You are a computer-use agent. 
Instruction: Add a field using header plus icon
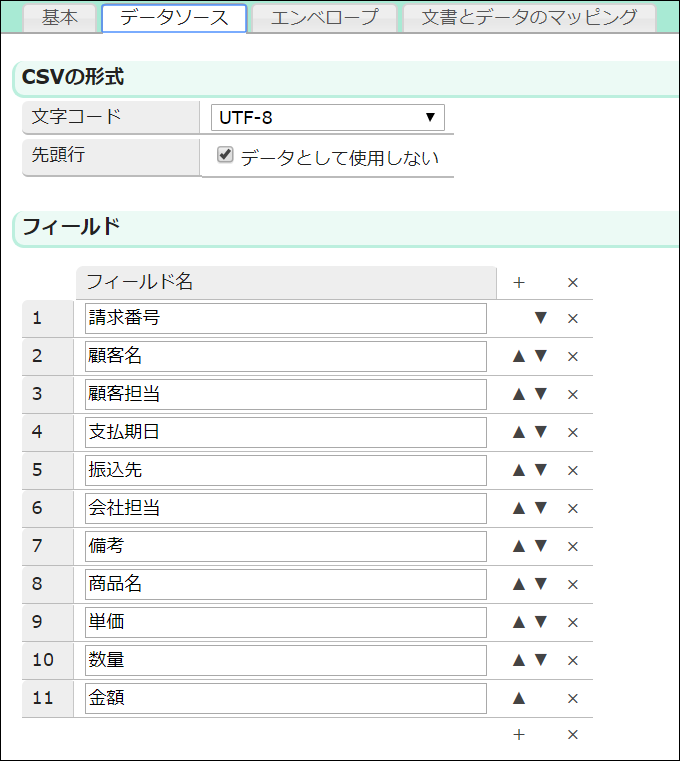click(x=518, y=282)
